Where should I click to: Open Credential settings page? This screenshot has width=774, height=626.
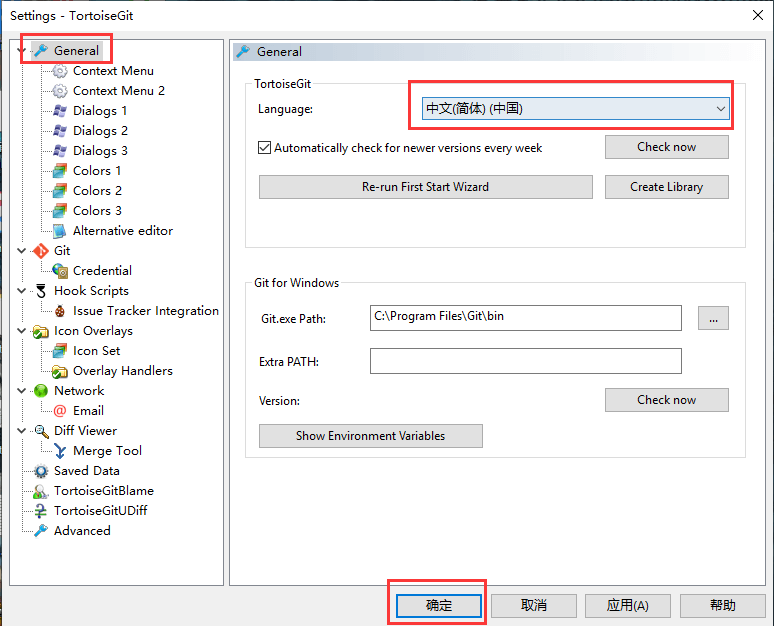102,271
